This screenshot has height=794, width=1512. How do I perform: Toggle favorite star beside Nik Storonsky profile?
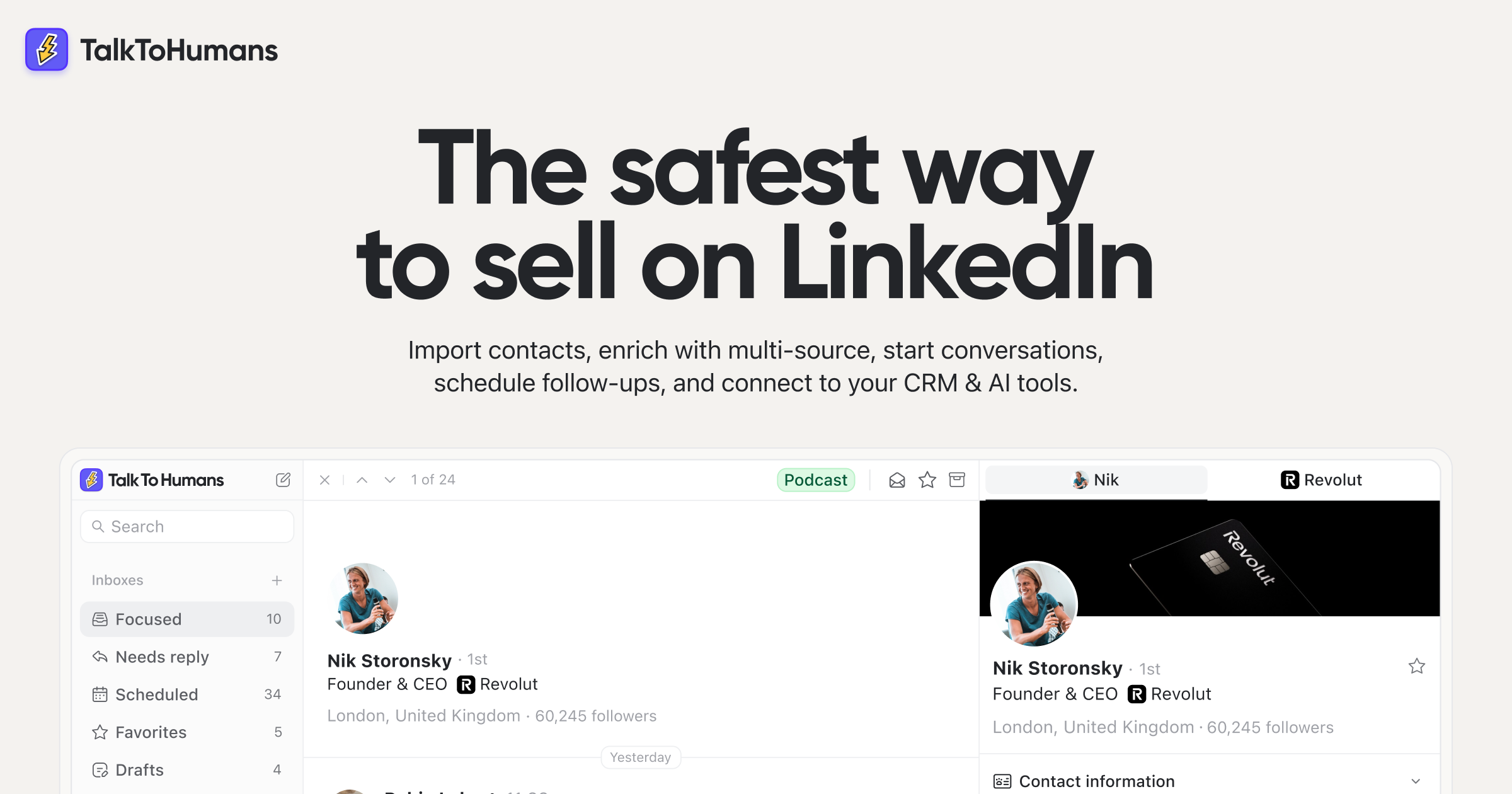(1417, 666)
